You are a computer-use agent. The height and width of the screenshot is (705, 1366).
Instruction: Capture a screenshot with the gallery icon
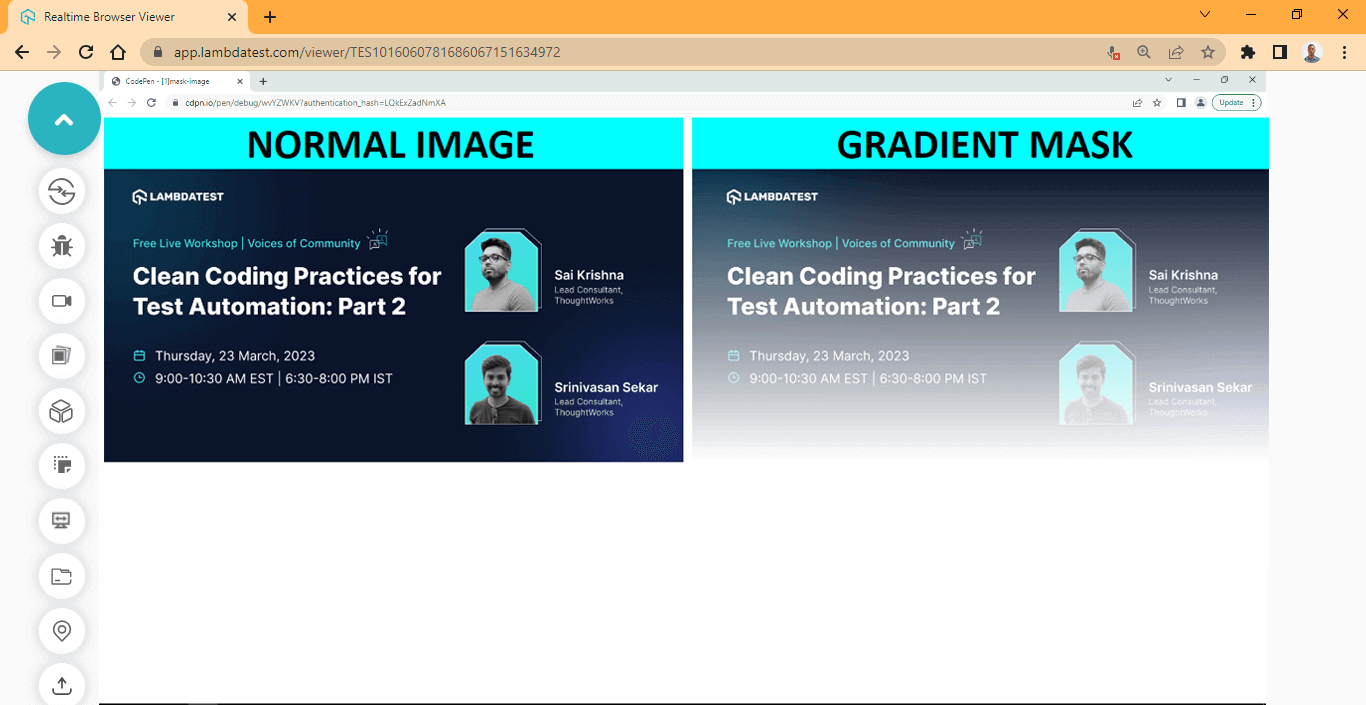point(62,356)
